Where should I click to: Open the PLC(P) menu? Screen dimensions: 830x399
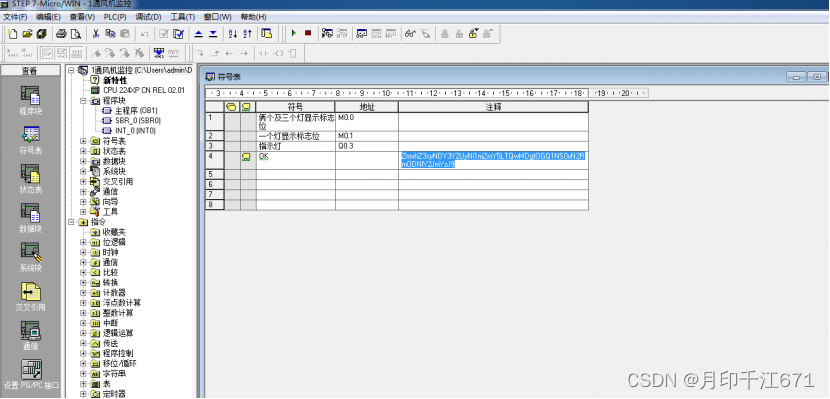(x=115, y=17)
